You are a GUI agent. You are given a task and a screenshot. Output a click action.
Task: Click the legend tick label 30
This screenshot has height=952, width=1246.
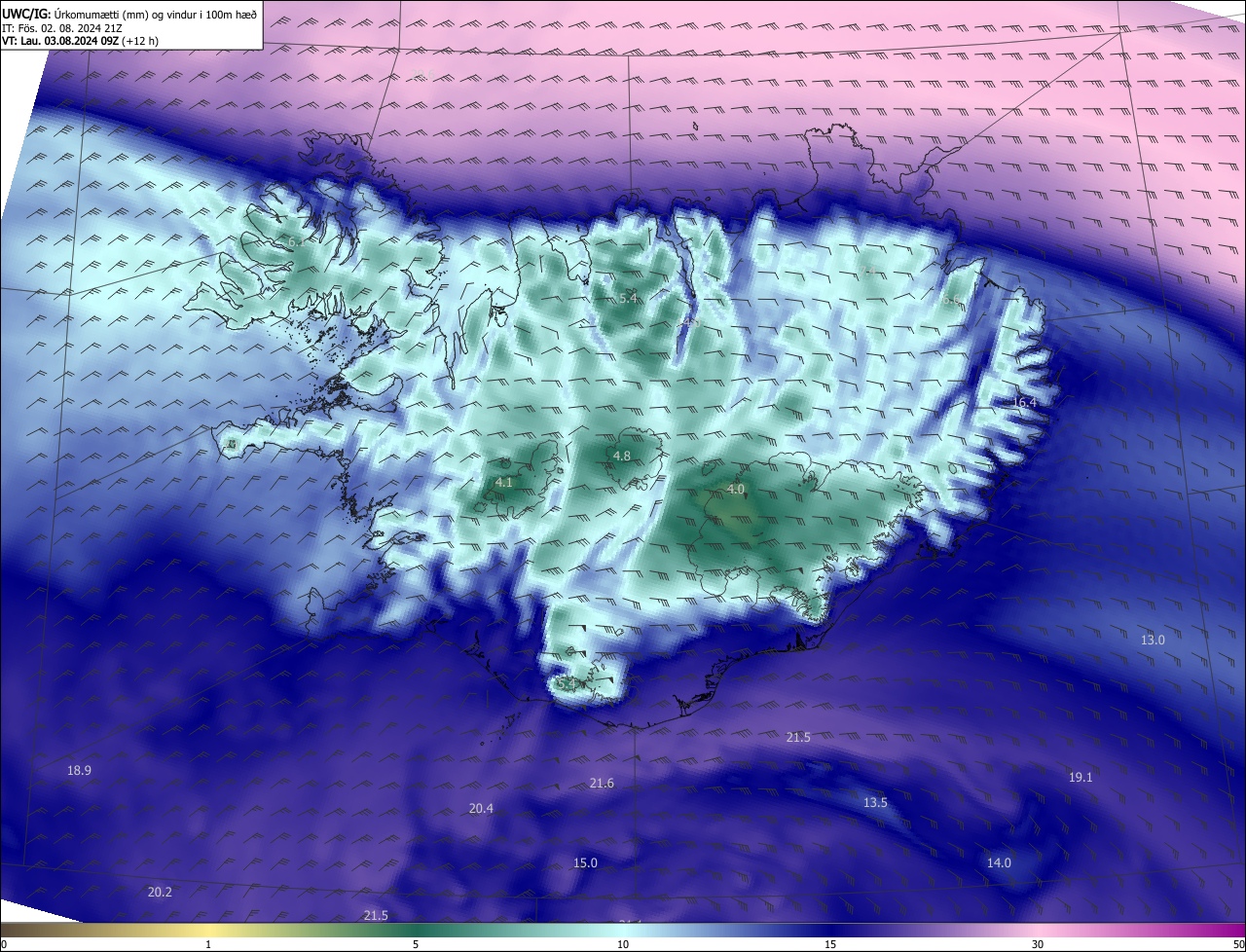click(x=1038, y=944)
